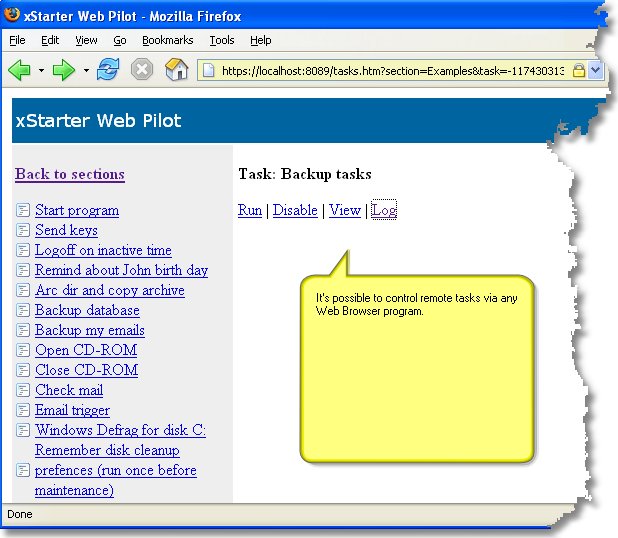Click the View link for Backup tasks
The width and height of the screenshot is (618, 538).
pyautogui.click(x=345, y=210)
